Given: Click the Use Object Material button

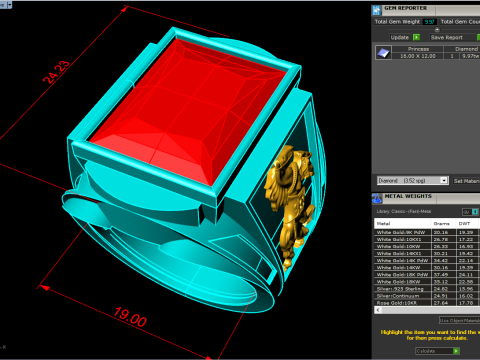Looking at the screenshot, I should pyautogui.click(x=459, y=320).
